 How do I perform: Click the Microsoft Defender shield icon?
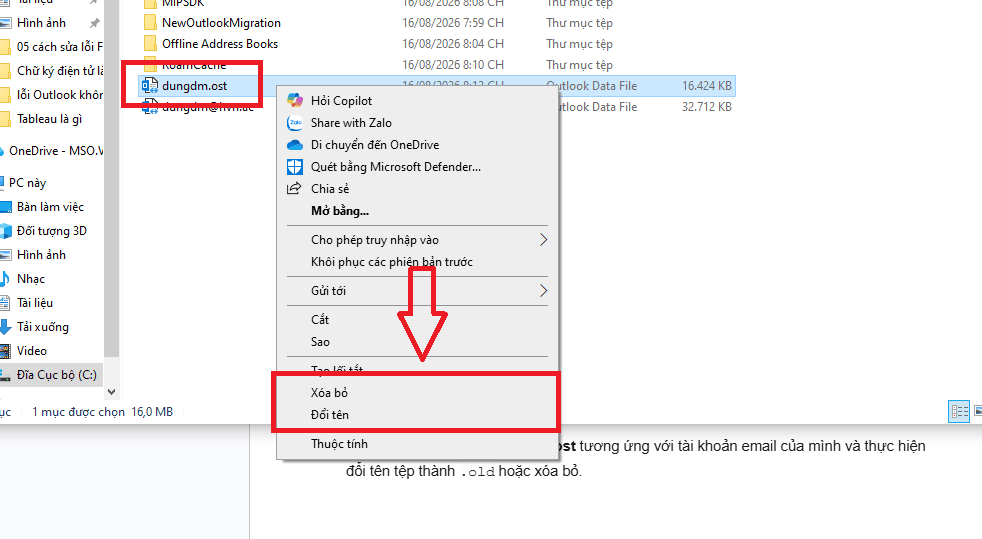coord(294,167)
